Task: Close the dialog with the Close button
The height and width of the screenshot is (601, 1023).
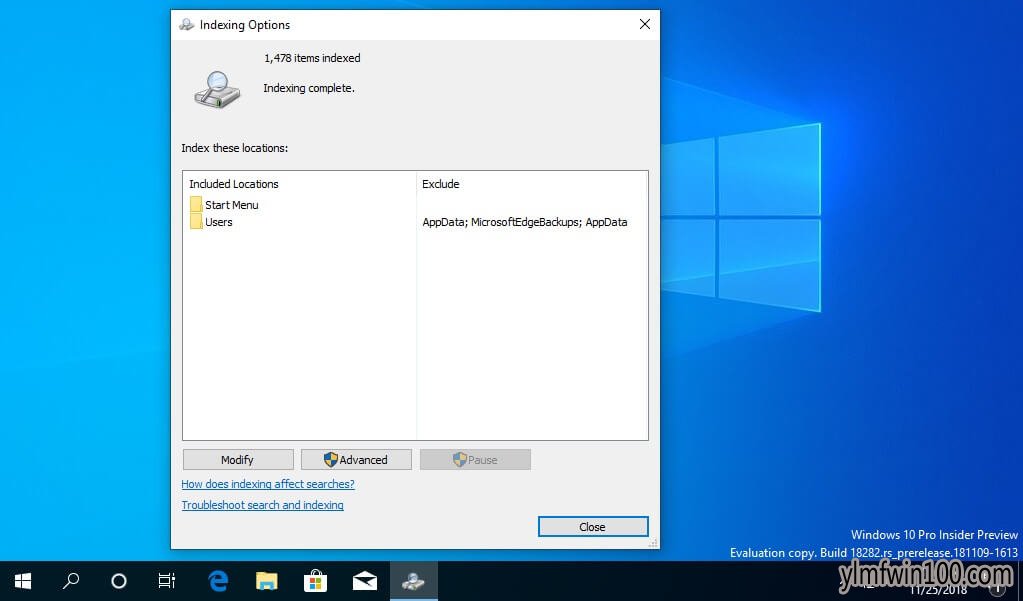Action: coord(592,527)
